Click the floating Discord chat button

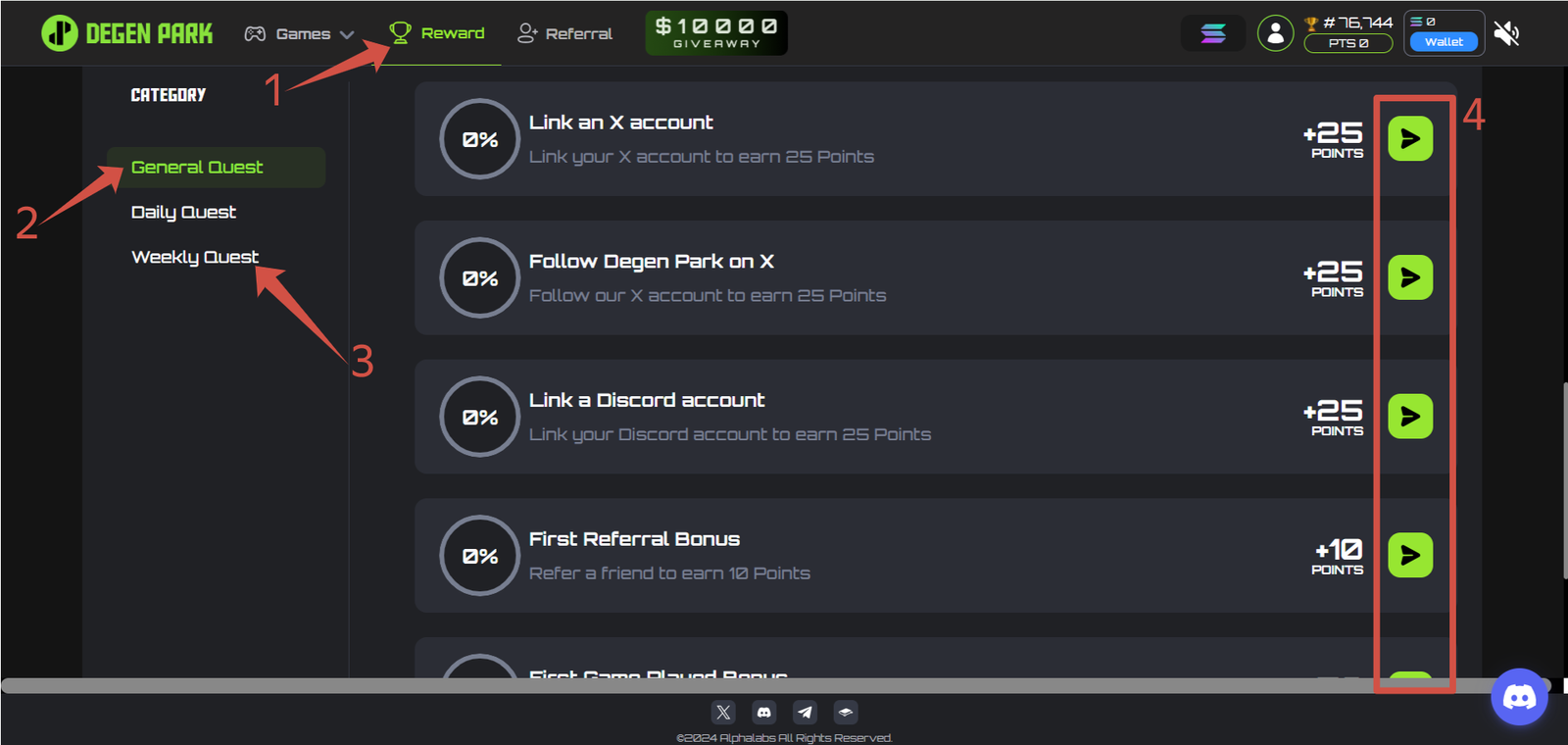(x=1519, y=697)
